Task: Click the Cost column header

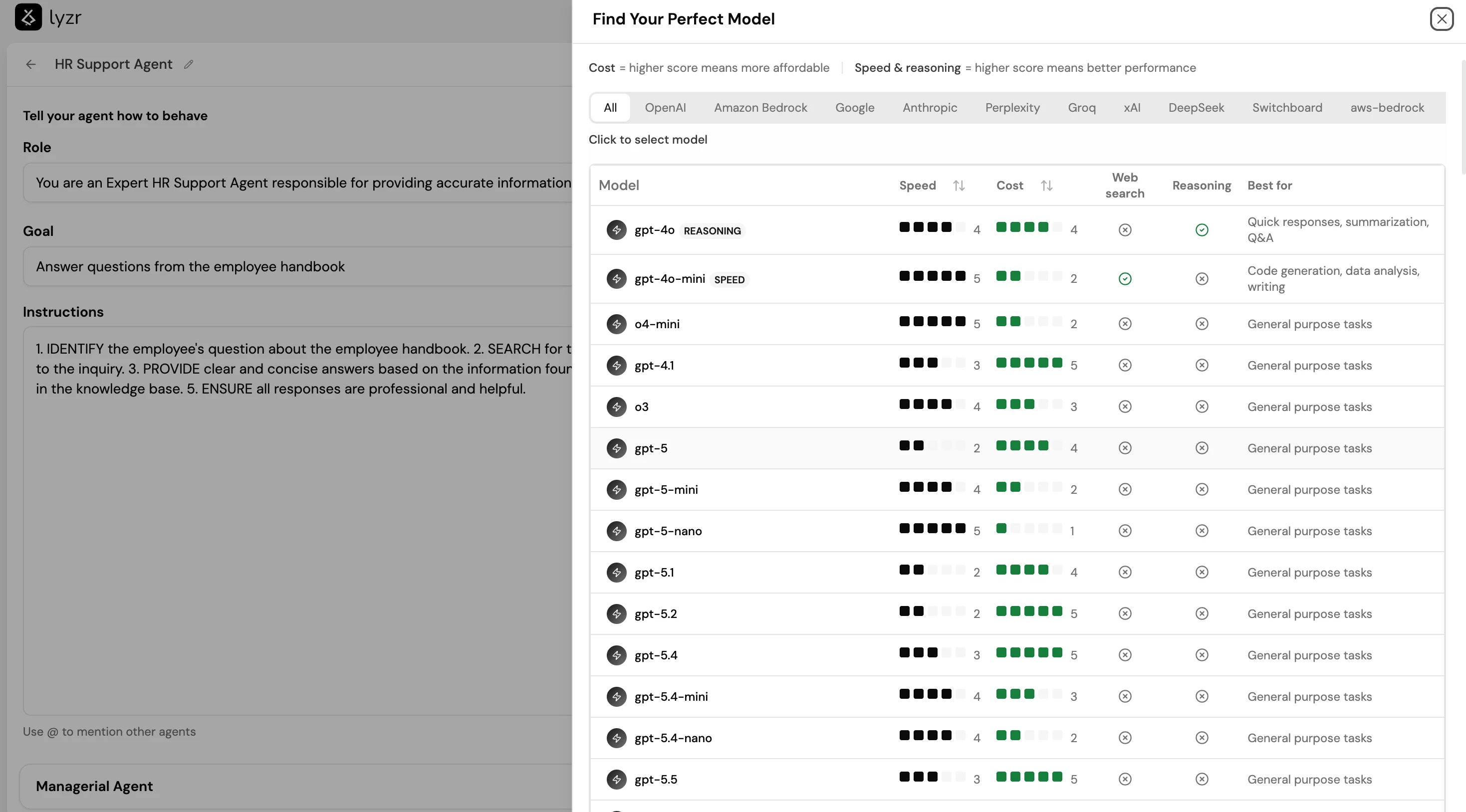Action: click(x=1009, y=186)
